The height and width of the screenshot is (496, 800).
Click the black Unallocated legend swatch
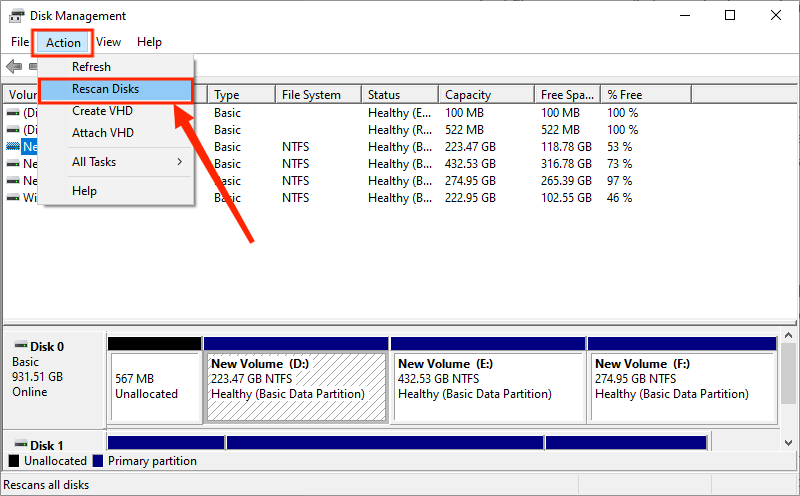[14, 461]
